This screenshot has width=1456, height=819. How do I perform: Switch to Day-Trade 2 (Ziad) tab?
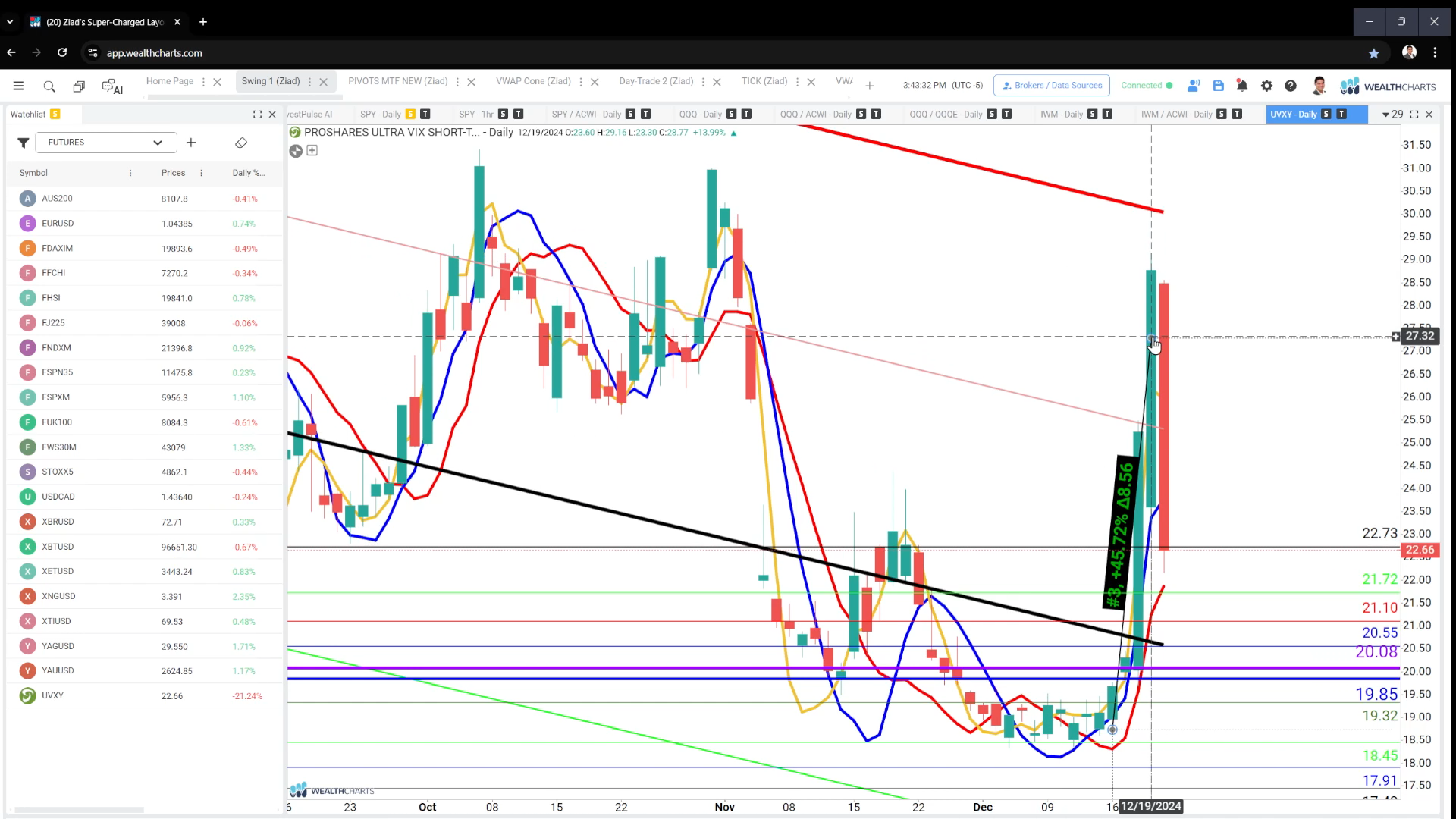(x=656, y=81)
